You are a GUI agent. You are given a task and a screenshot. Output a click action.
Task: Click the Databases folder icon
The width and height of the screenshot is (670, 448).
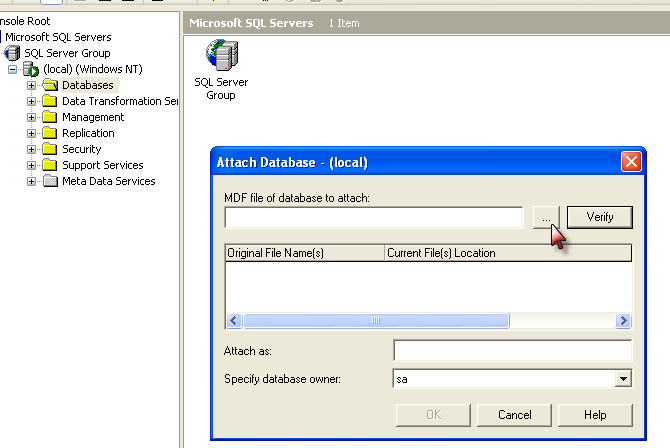(50, 85)
